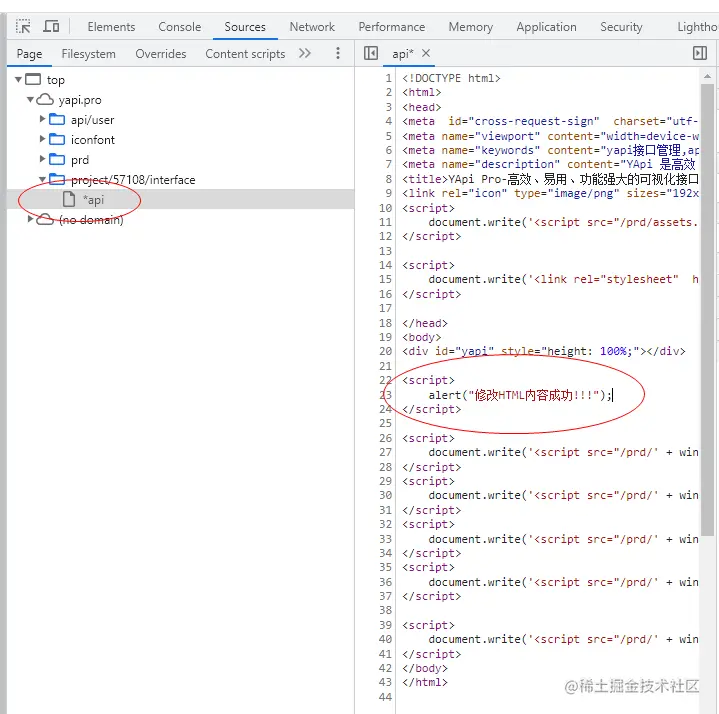Image resolution: width=719 pixels, height=714 pixels.
Task: Click line number 44 in gutter
Action: pyautogui.click(x=386, y=697)
